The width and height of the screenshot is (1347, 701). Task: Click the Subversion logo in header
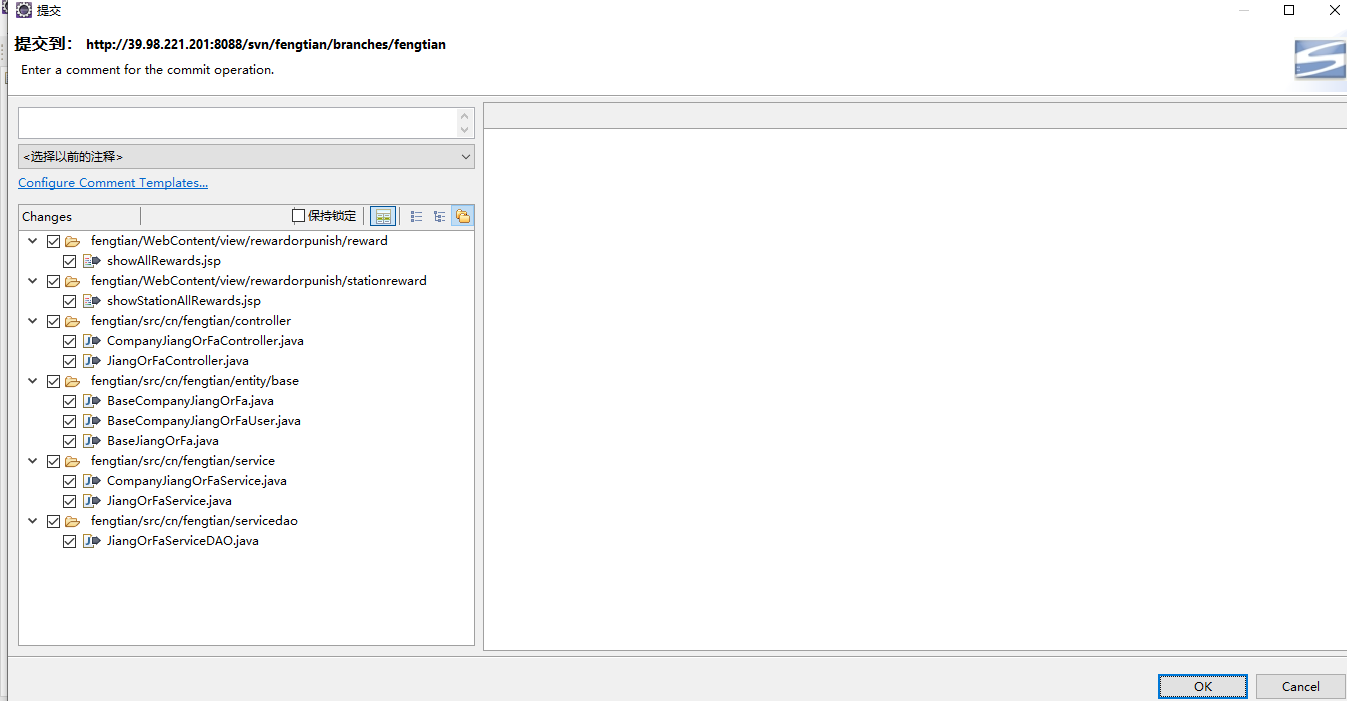click(1319, 62)
